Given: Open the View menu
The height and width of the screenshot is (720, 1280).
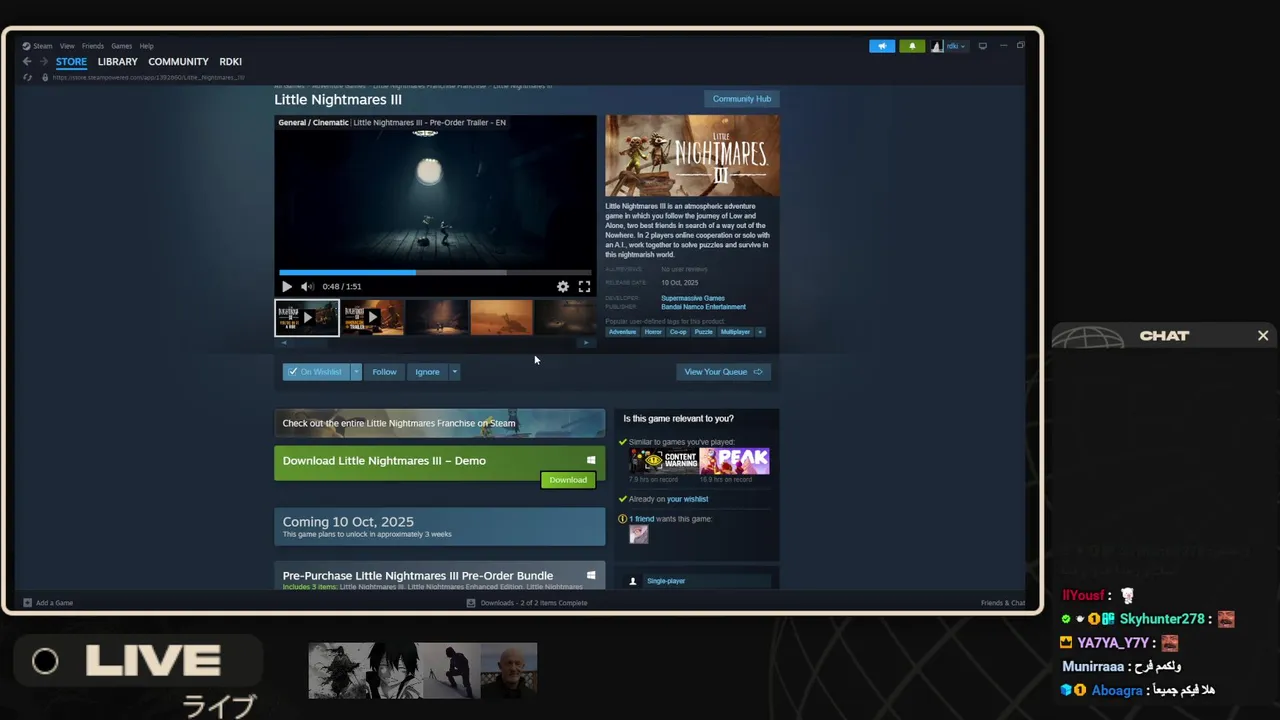Looking at the screenshot, I should click(67, 46).
